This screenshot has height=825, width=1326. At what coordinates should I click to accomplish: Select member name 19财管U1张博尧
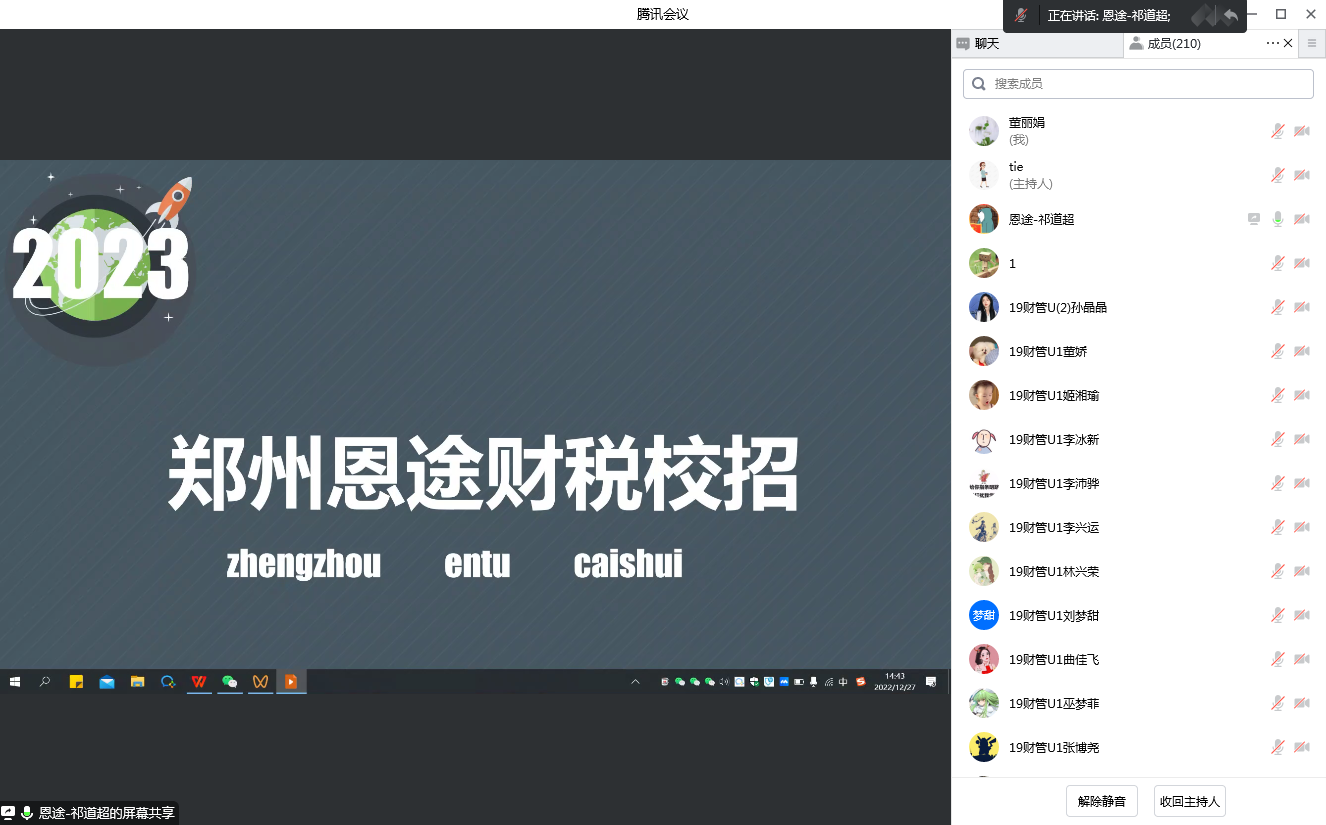coord(1054,747)
